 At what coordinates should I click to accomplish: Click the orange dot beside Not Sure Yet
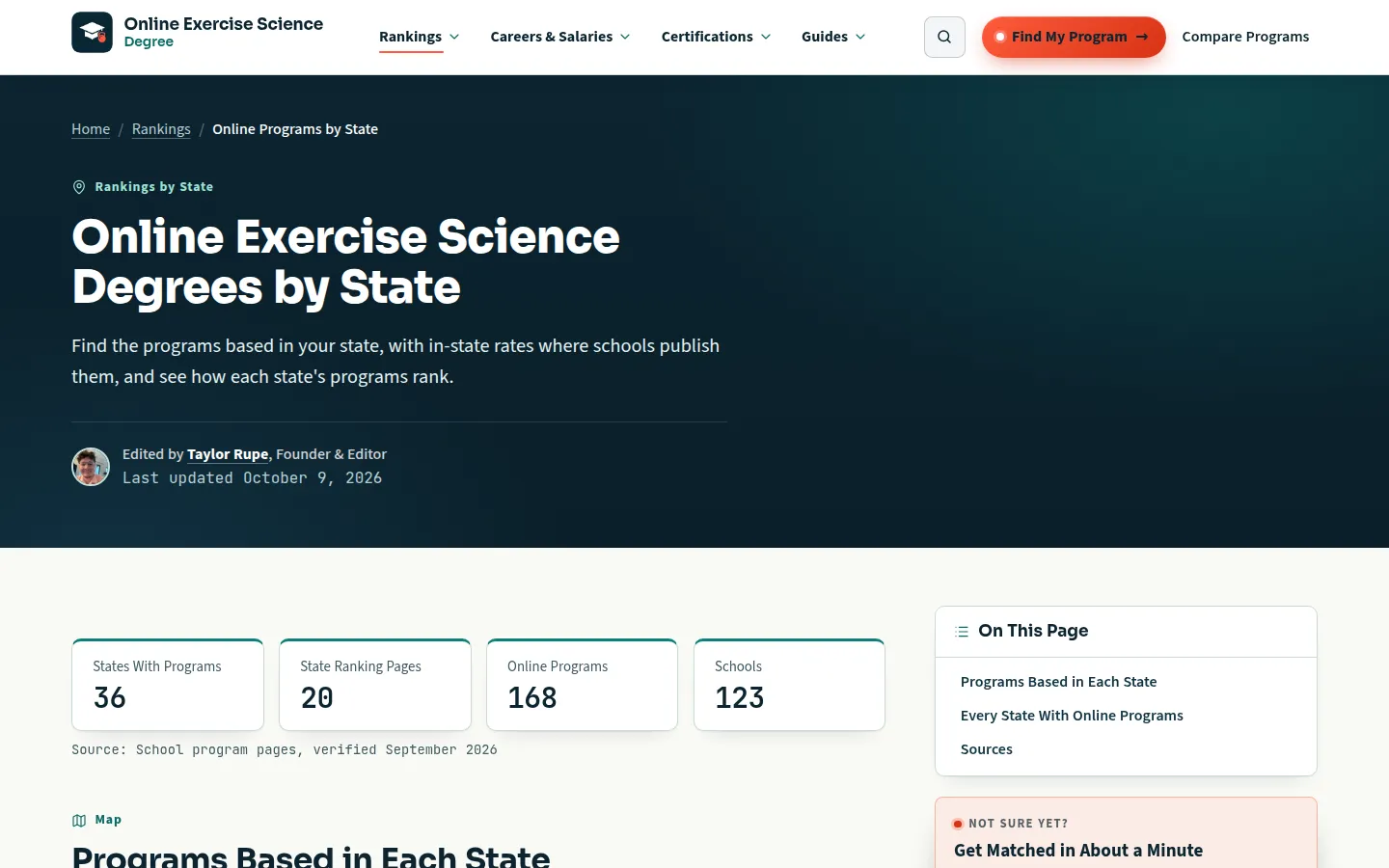click(958, 824)
